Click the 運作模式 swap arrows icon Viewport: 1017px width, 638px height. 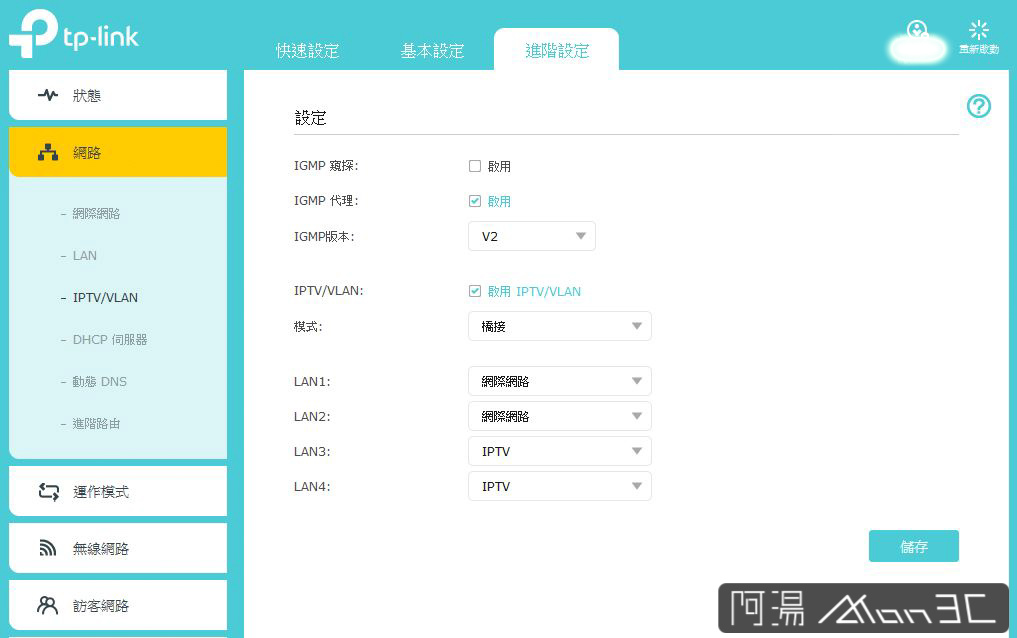tap(48, 491)
